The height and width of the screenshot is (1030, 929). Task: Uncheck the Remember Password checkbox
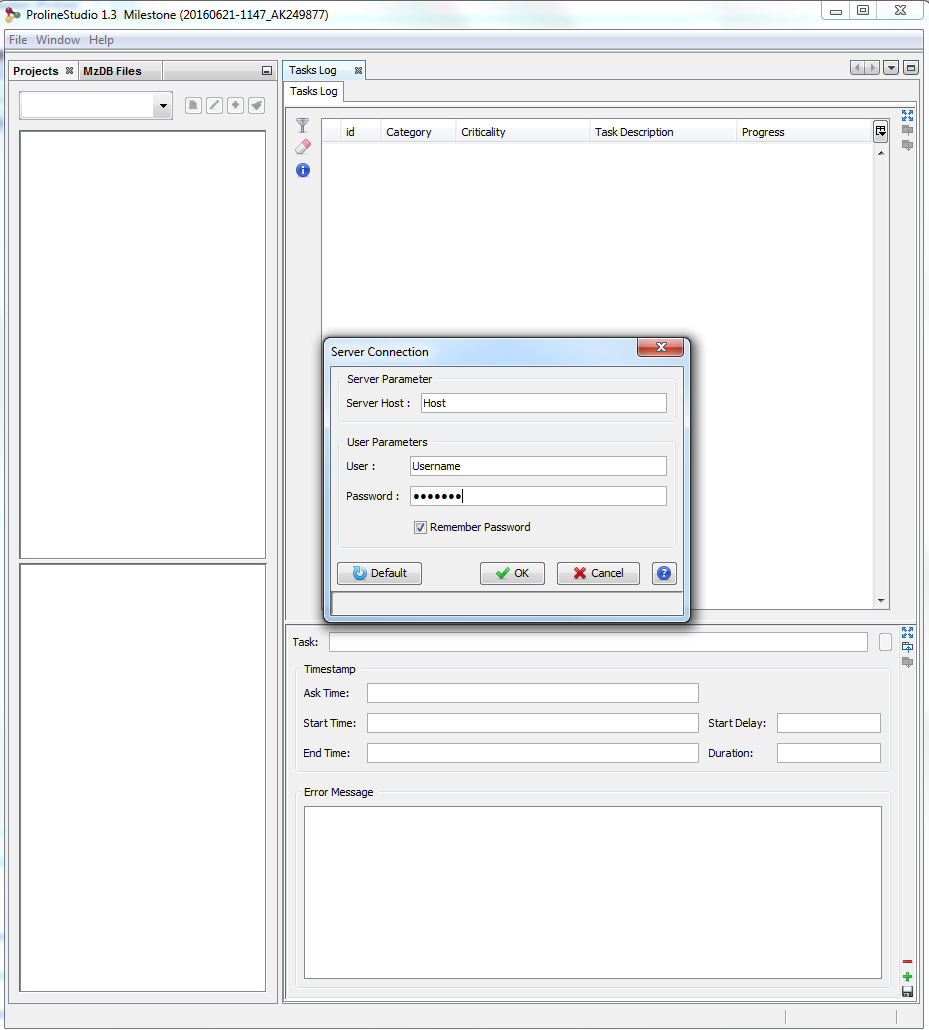point(420,527)
